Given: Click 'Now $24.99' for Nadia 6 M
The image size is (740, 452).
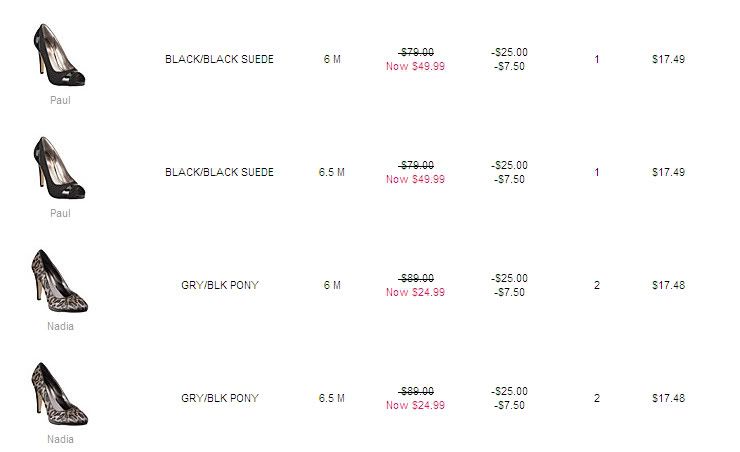Looking at the screenshot, I should coord(415,293).
